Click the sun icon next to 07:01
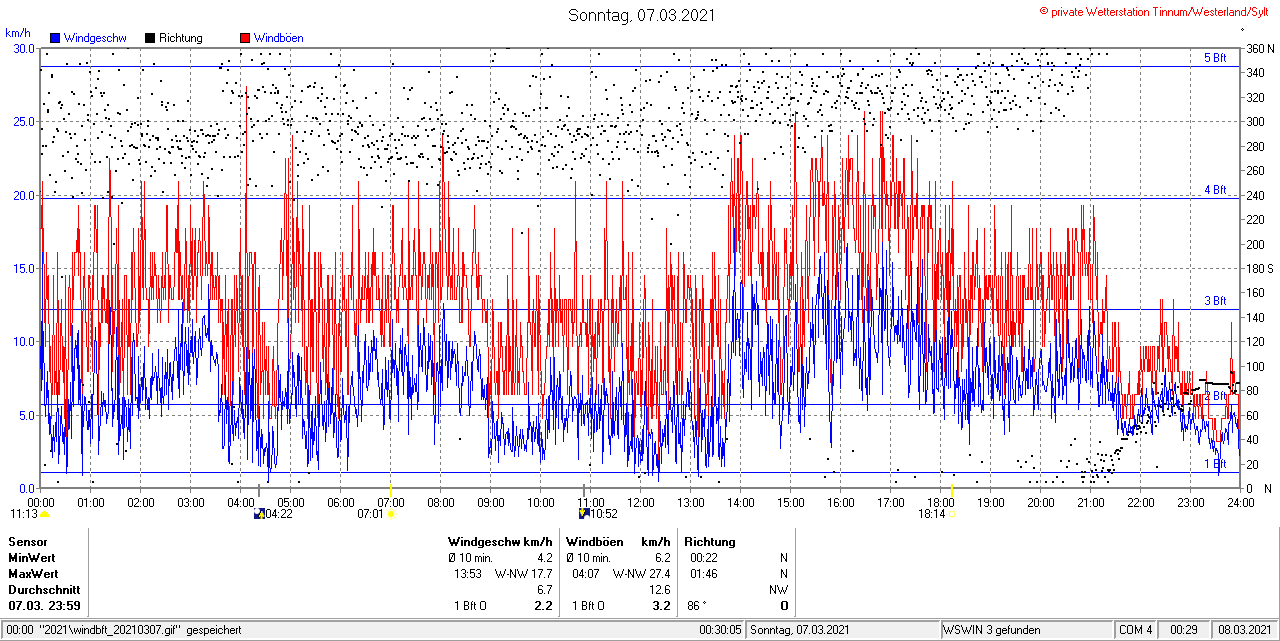 [x=390, y=514]
